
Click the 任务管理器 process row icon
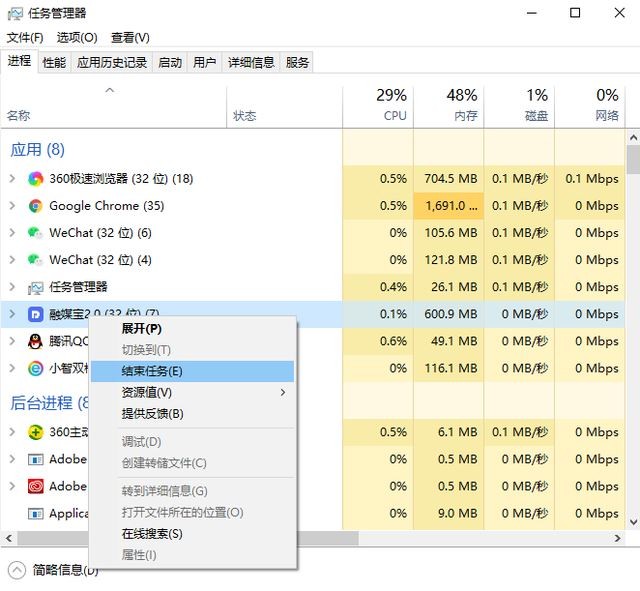coord(36,287)
